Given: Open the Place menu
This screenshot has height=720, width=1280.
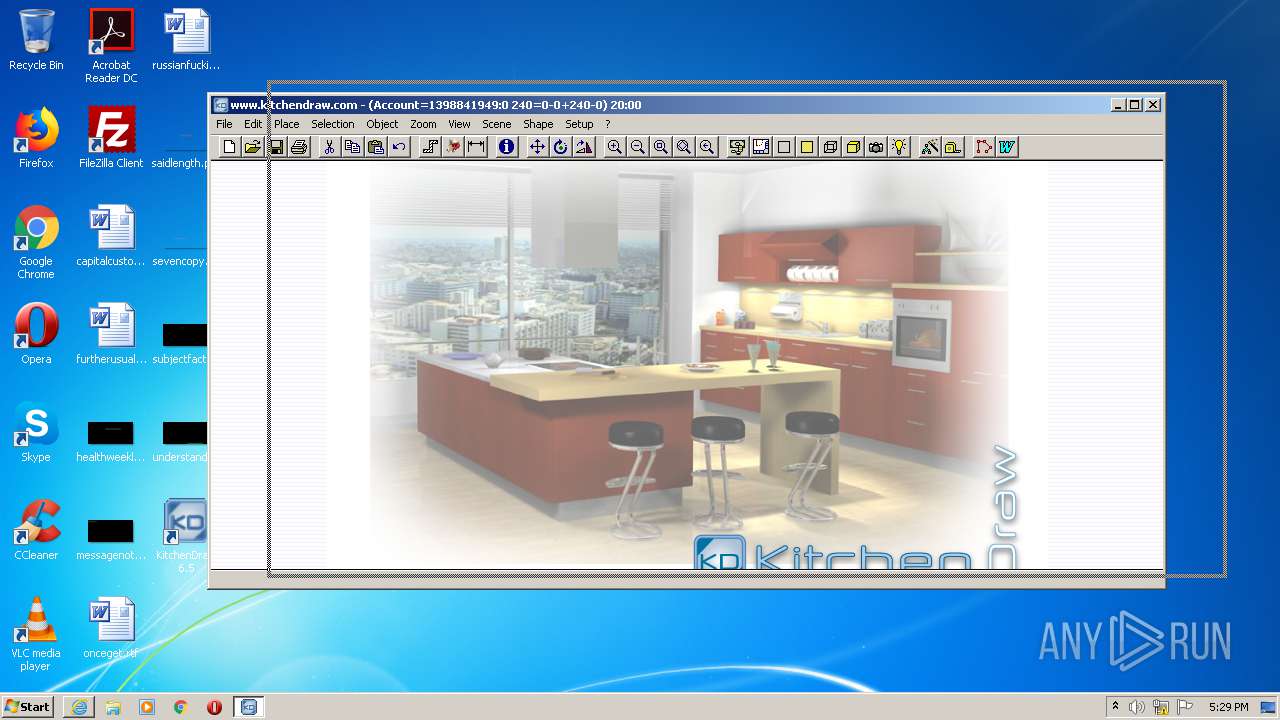Looking at the screenshot, I should coord(287,124).
